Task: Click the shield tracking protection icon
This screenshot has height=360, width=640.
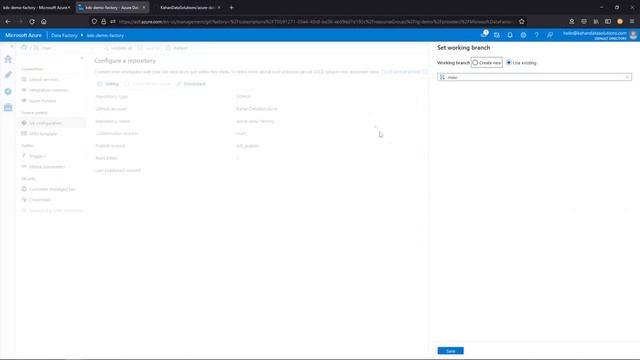Action: coord(94,21)
